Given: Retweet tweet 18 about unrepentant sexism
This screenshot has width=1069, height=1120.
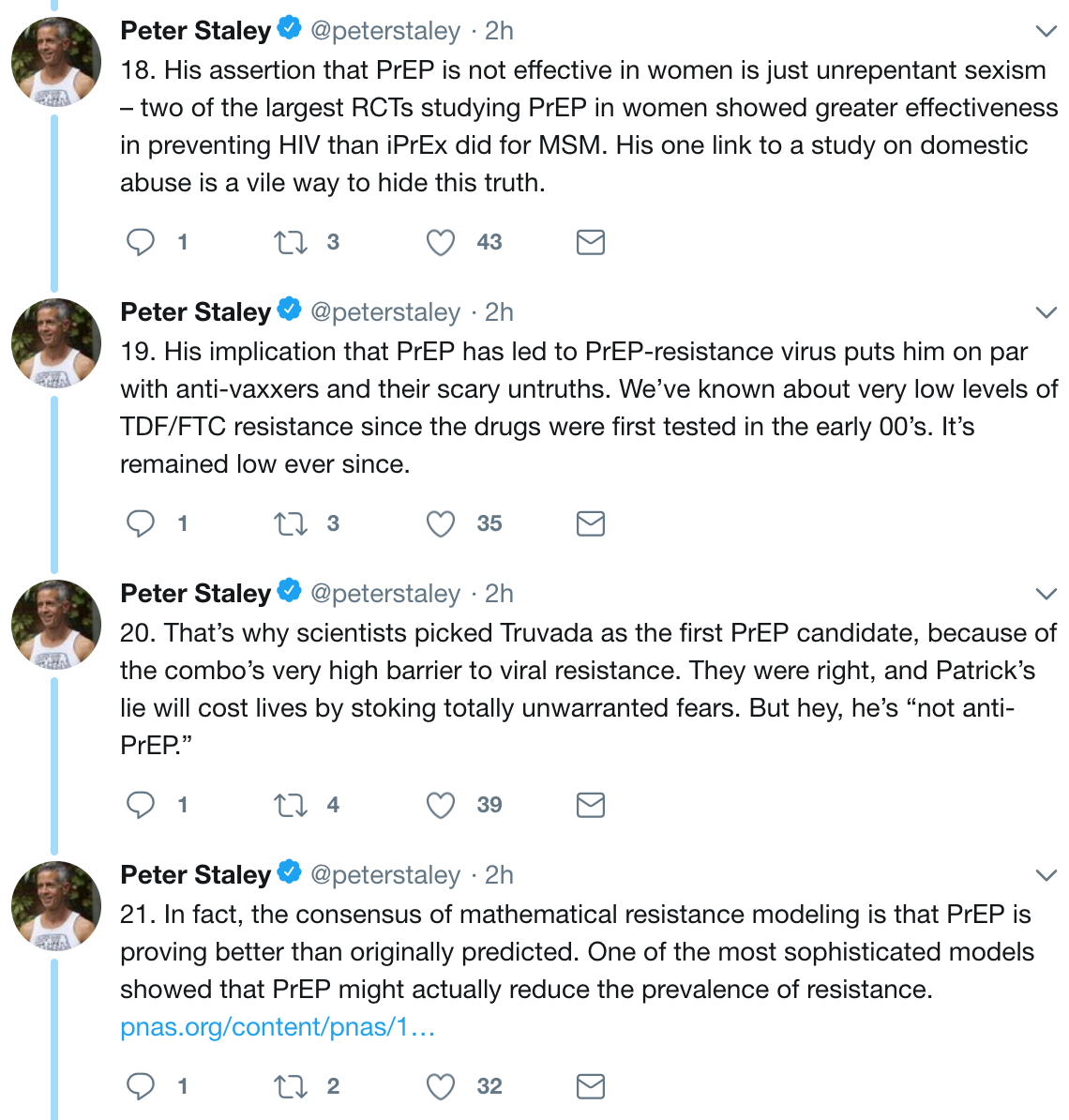Looking at the screenshot, I should click(290, 243).
